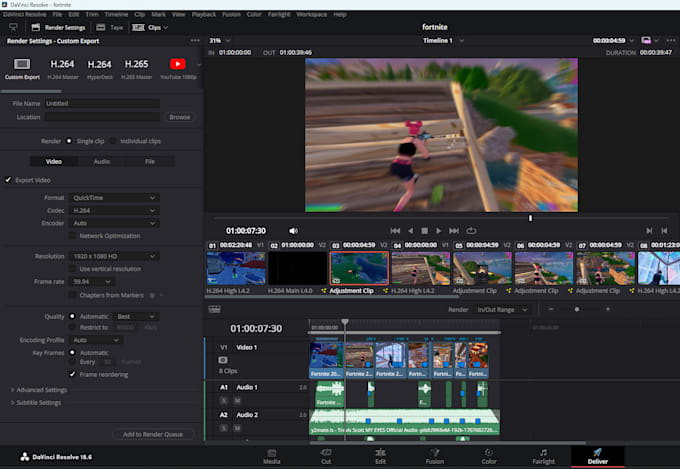This screenshot has width=680, height=469.
Task: Open the Resolution dropdown 1920 x 1080 HD
Action: [x=114, y=256]
